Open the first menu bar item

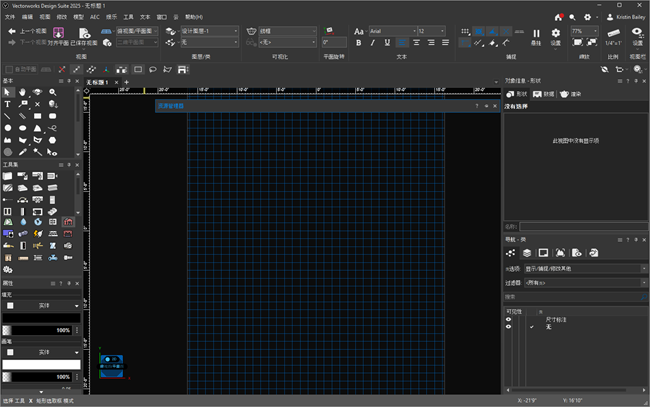(x=10, y=17)
